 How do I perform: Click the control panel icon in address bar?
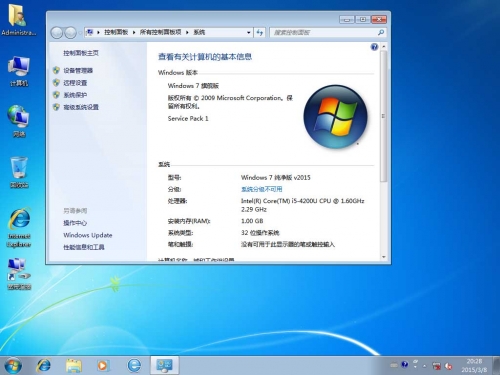[x=89, y=32]
